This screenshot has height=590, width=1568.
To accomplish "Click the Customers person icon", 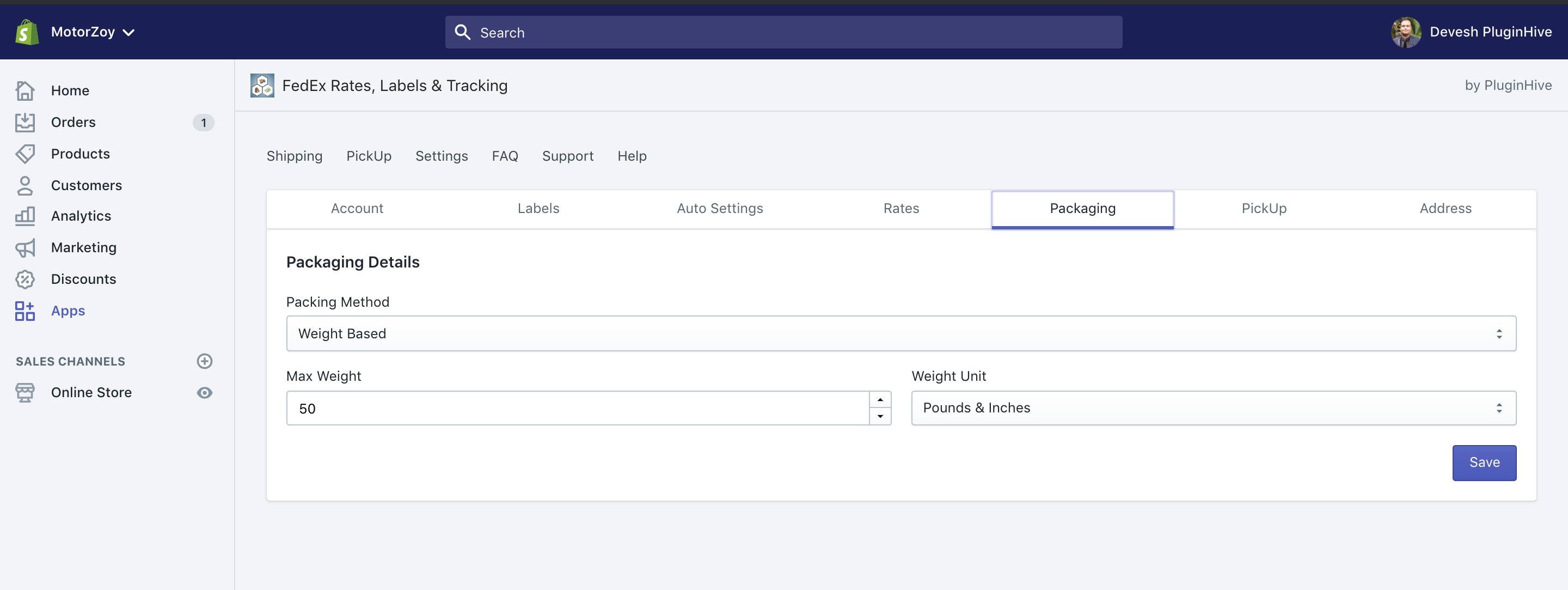I will [x=25, y=186].
